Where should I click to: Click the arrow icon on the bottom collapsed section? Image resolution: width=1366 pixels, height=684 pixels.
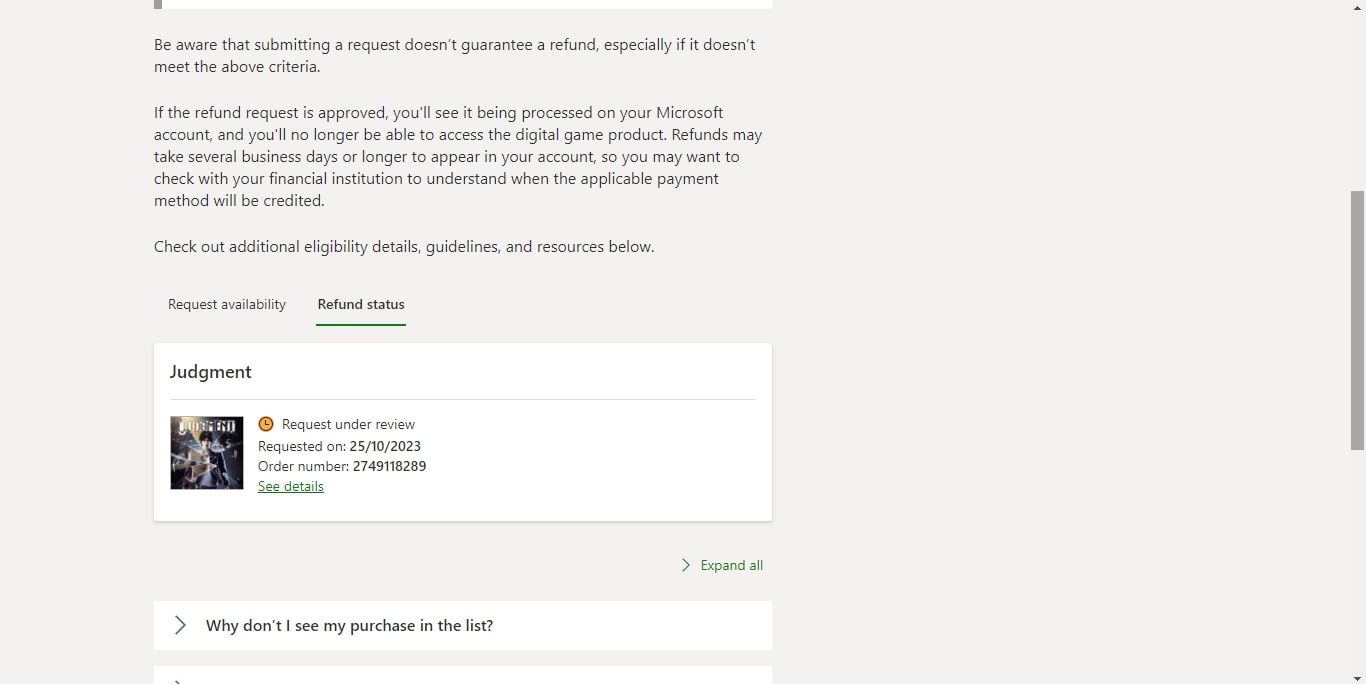click(x=178, y=680)
